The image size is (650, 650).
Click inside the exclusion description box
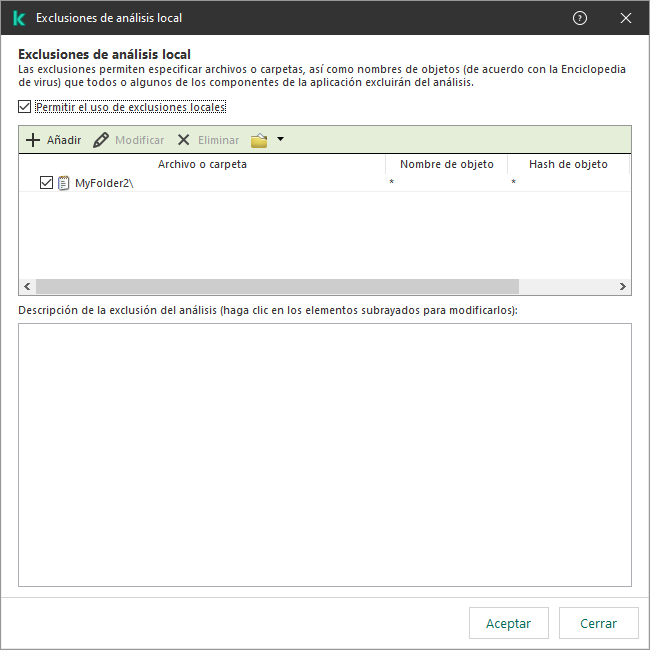click(x=325, y=455)
